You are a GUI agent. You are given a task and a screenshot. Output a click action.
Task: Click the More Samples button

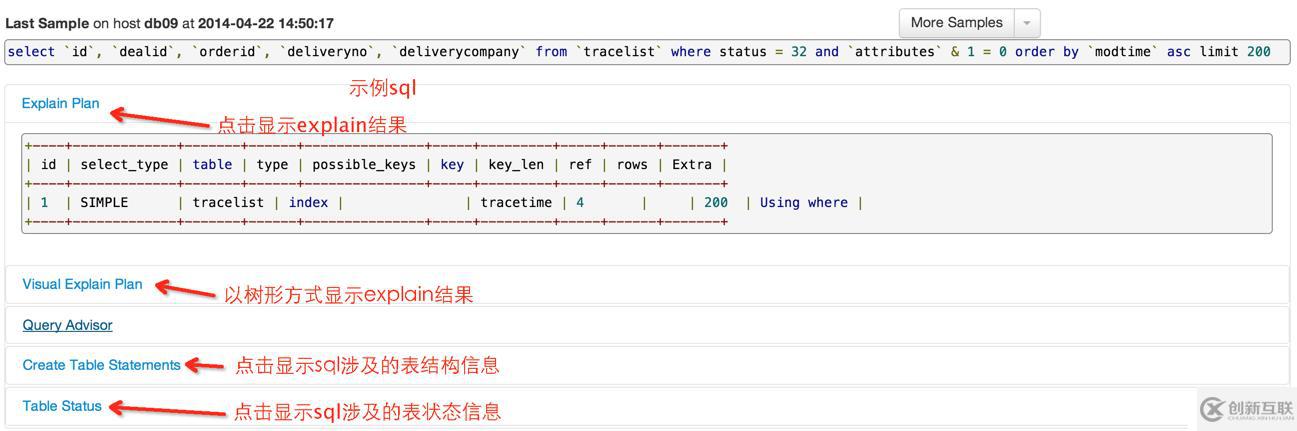point(956,23)
